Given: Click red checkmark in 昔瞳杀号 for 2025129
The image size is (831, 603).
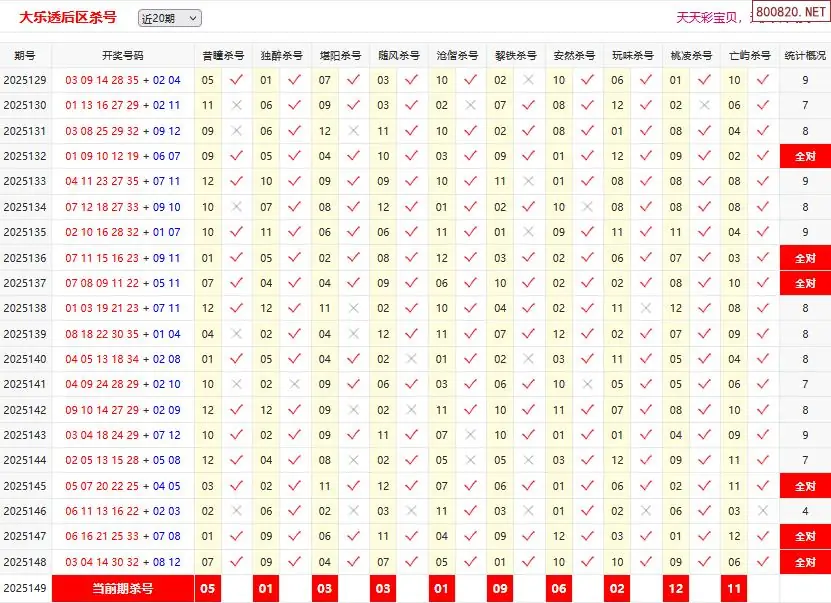Looking at the screenshot, I should point(236,80).
